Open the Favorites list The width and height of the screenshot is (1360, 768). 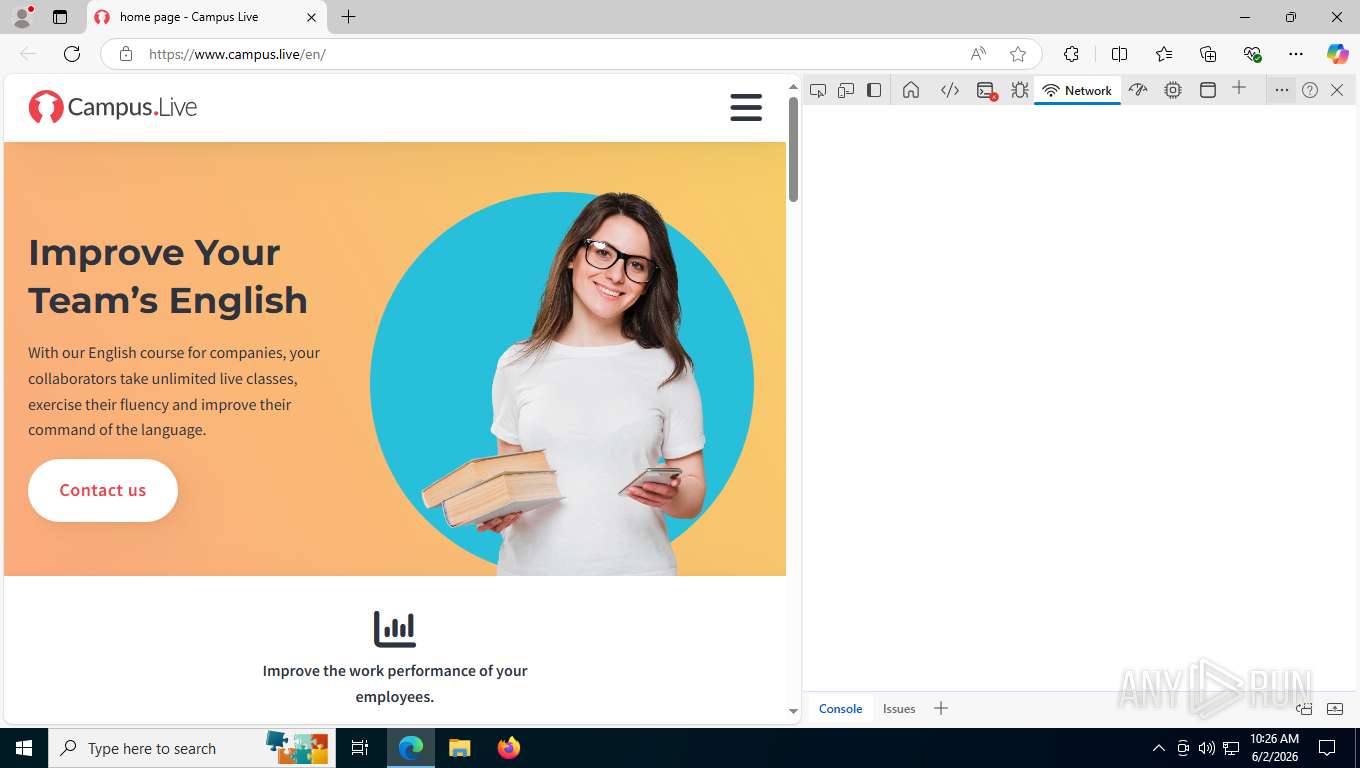pos(1164,54)
